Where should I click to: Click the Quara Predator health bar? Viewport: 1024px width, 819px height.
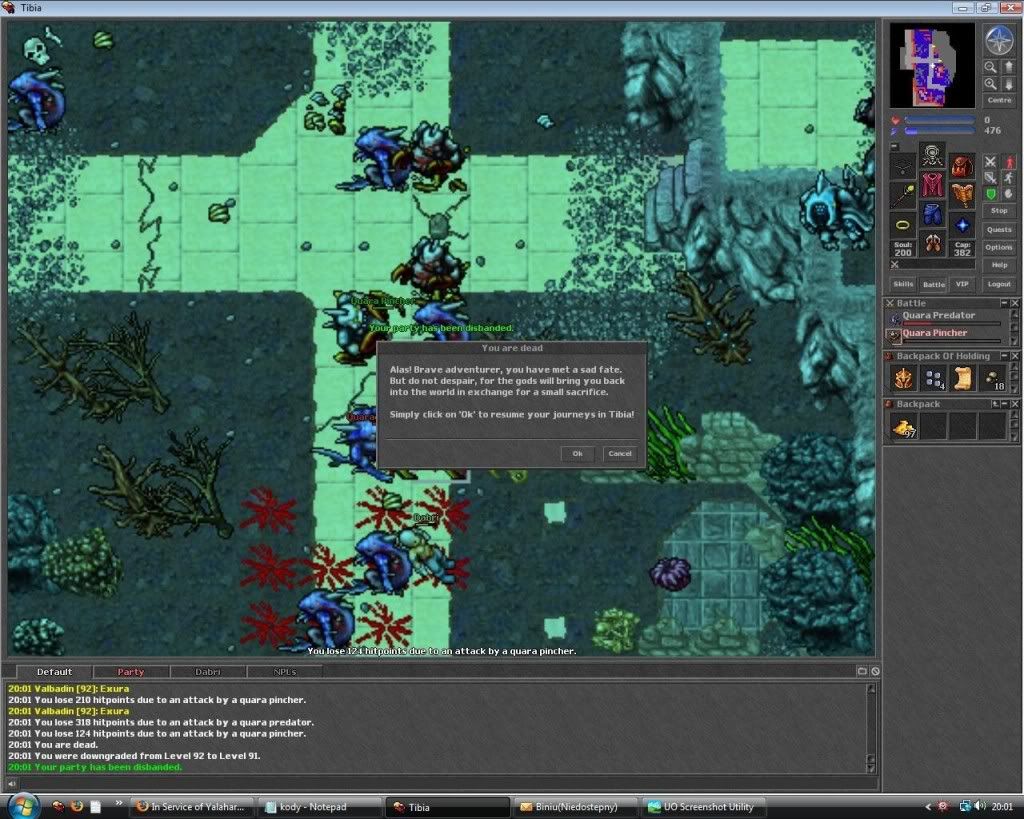coord(952,323)
